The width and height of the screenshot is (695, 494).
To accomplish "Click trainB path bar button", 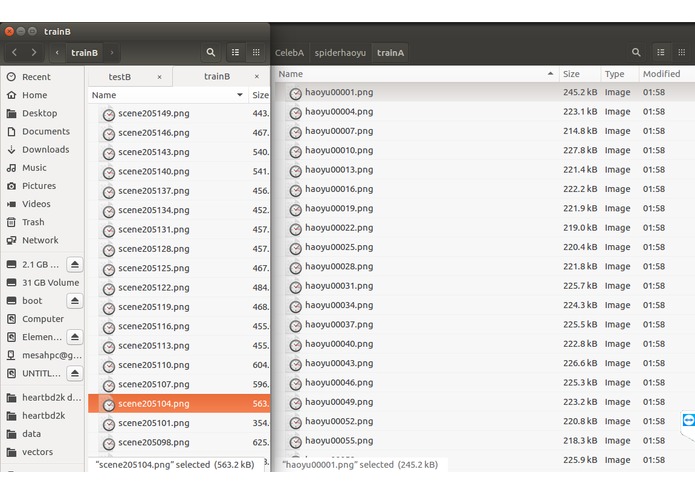I will (84, 52).
